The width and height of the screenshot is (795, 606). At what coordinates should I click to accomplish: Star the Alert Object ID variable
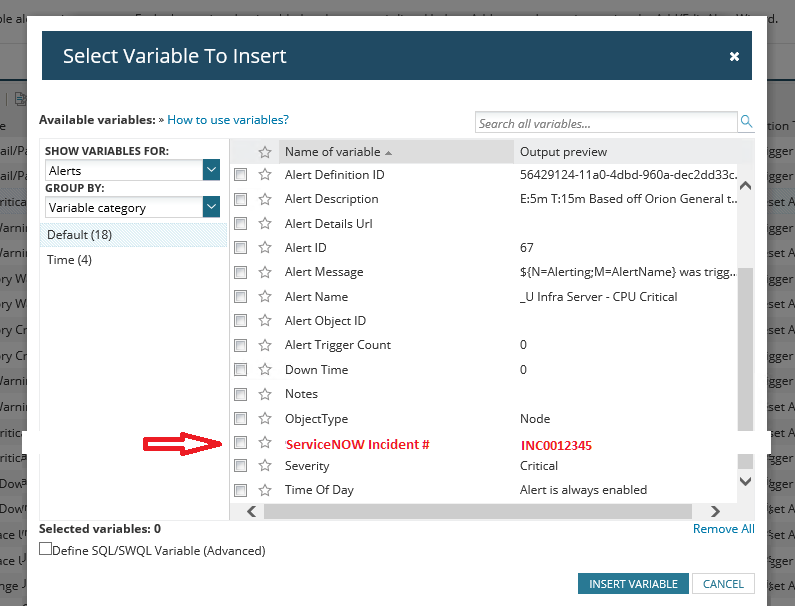click(x=265, y=320)
